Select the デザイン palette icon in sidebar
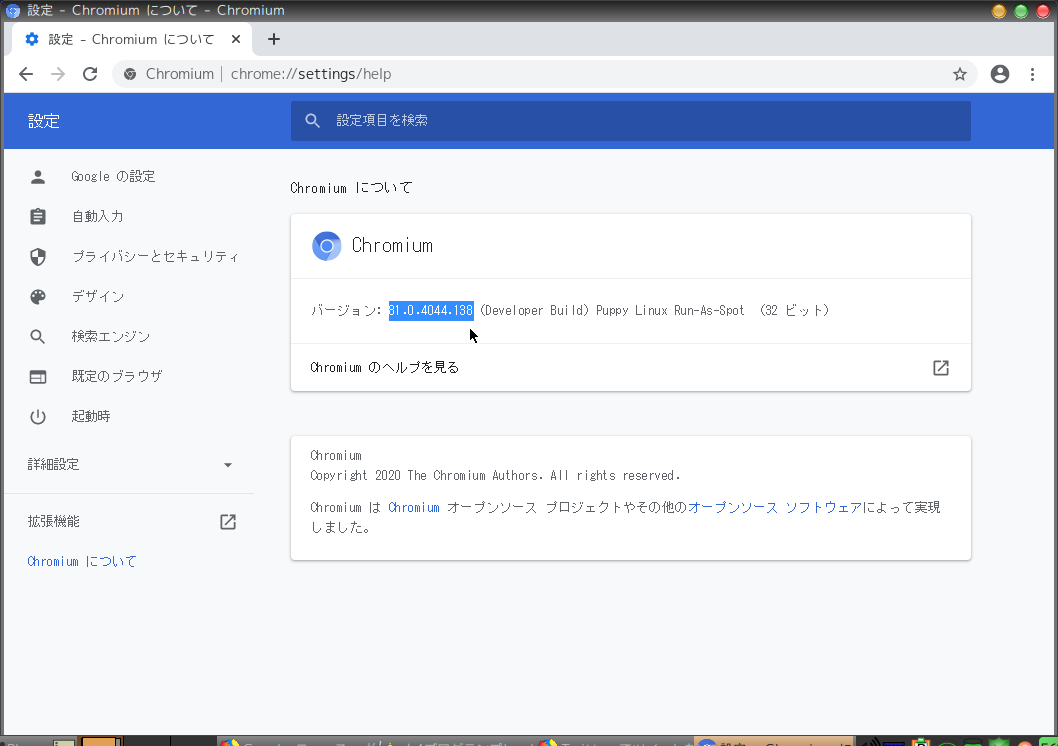 (37, 296)
